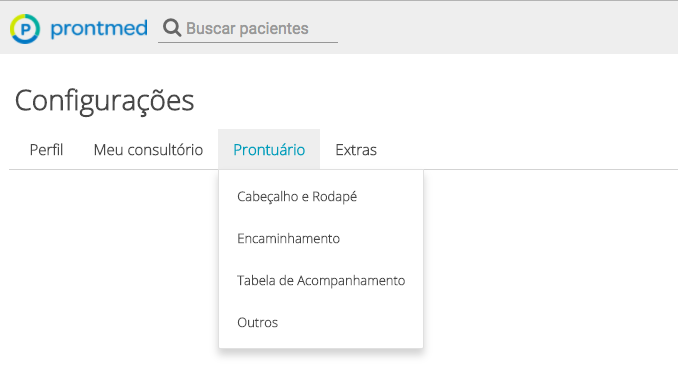
Task: Click the prontmed wordmark text
Action: 99,29
